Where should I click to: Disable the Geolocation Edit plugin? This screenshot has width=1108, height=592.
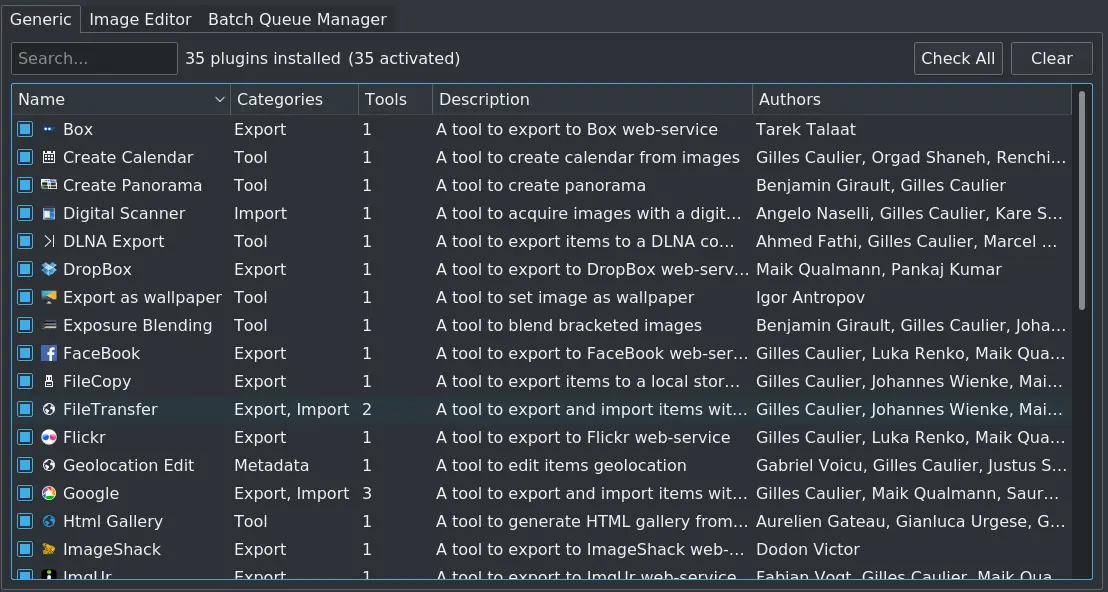25,465
